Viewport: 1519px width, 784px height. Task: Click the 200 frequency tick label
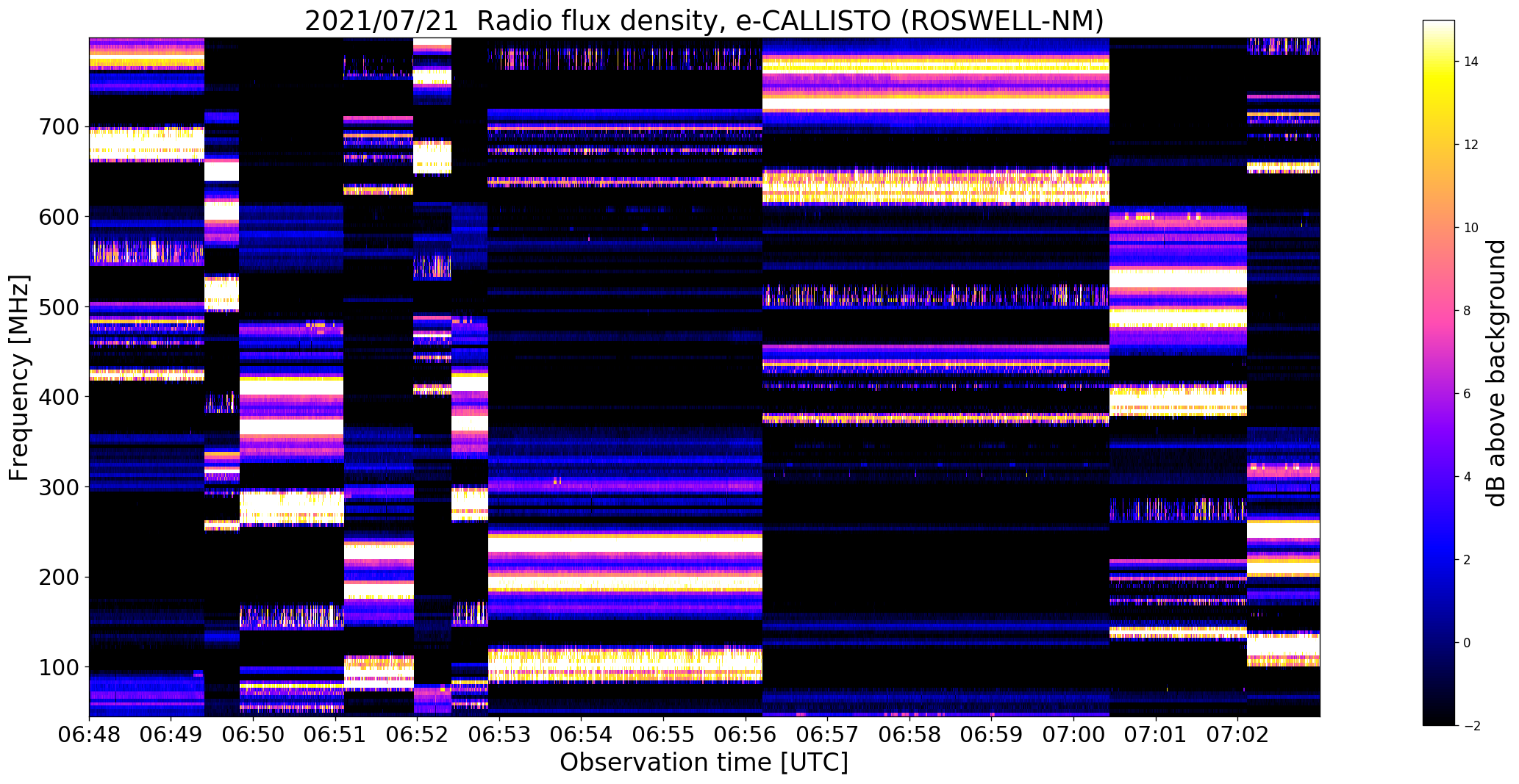click(57, 578)
